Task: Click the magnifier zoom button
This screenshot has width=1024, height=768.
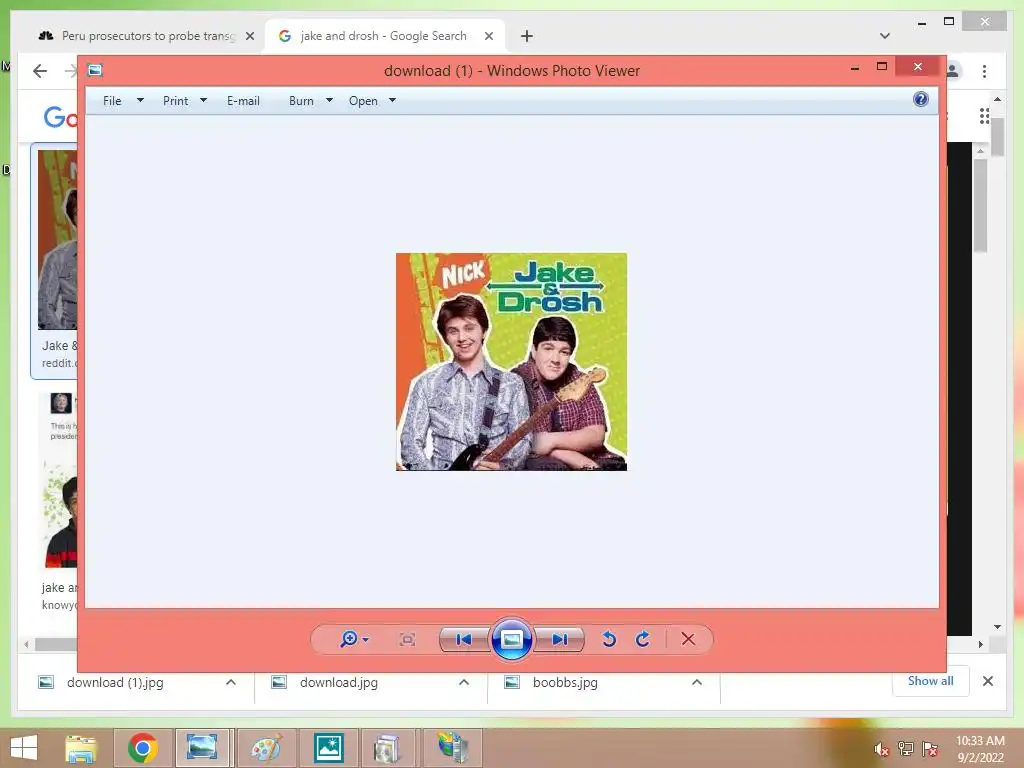Action: pyautogui.click(x=349, y=639)
